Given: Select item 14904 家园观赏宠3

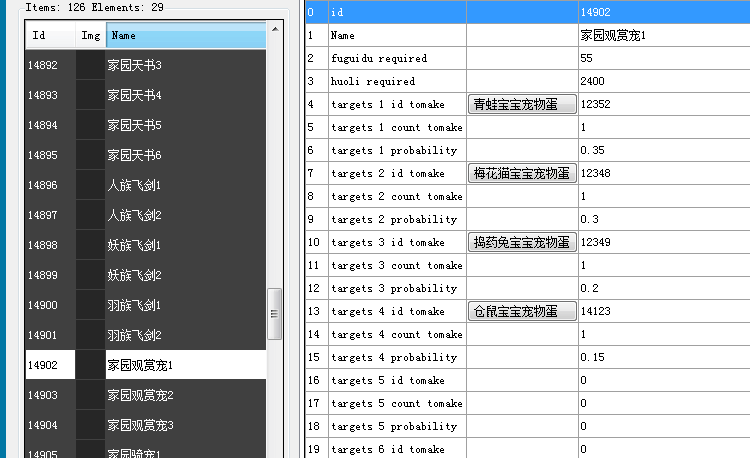Looking at the screenshot, I should [x=146, y=425].
